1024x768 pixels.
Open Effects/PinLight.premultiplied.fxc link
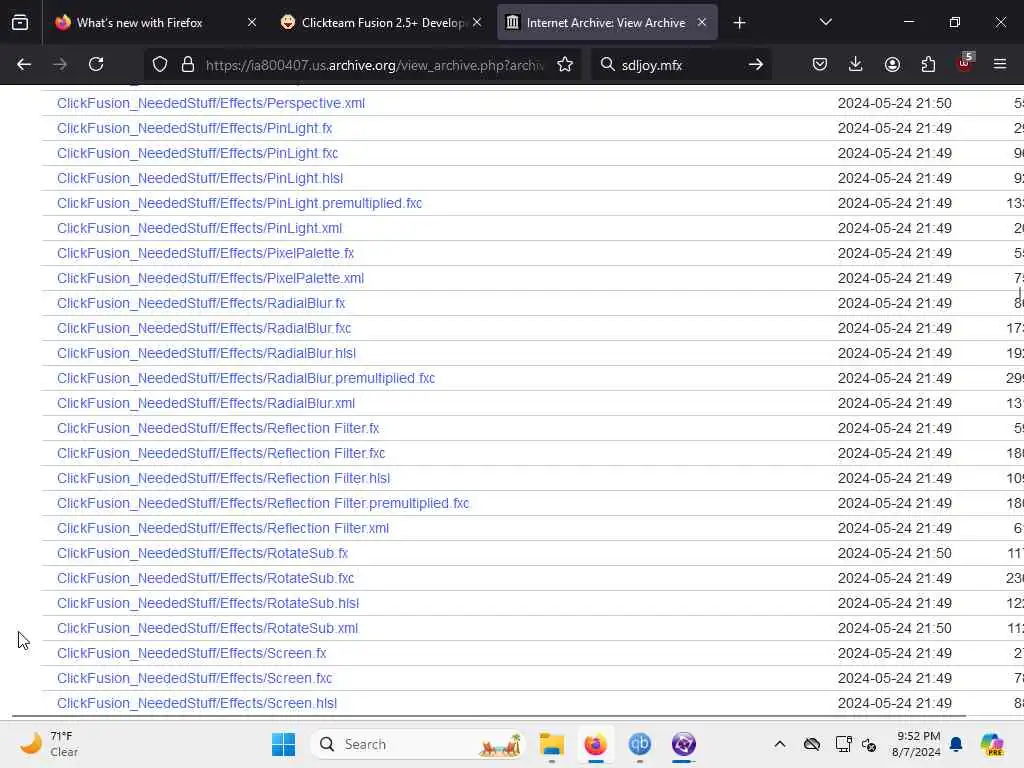(239, 203)
